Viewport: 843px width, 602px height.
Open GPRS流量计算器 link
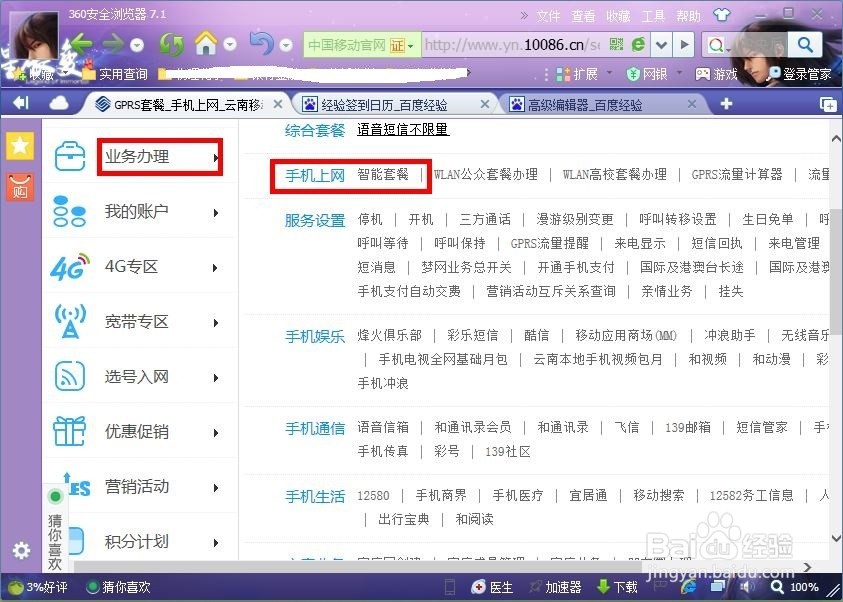pyautogui.click(x=737, y=174)
